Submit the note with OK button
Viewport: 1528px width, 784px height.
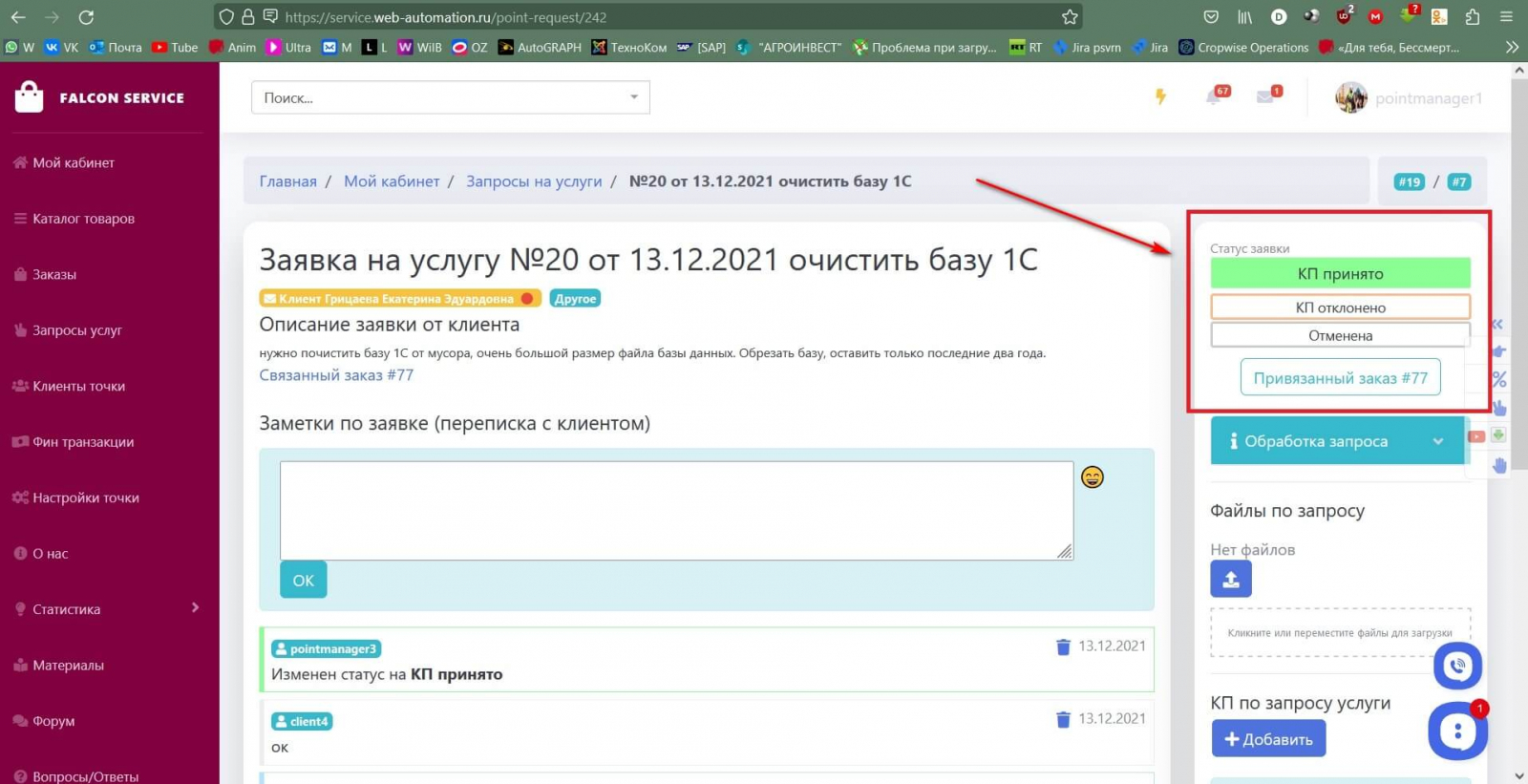(x=303, y=580)
